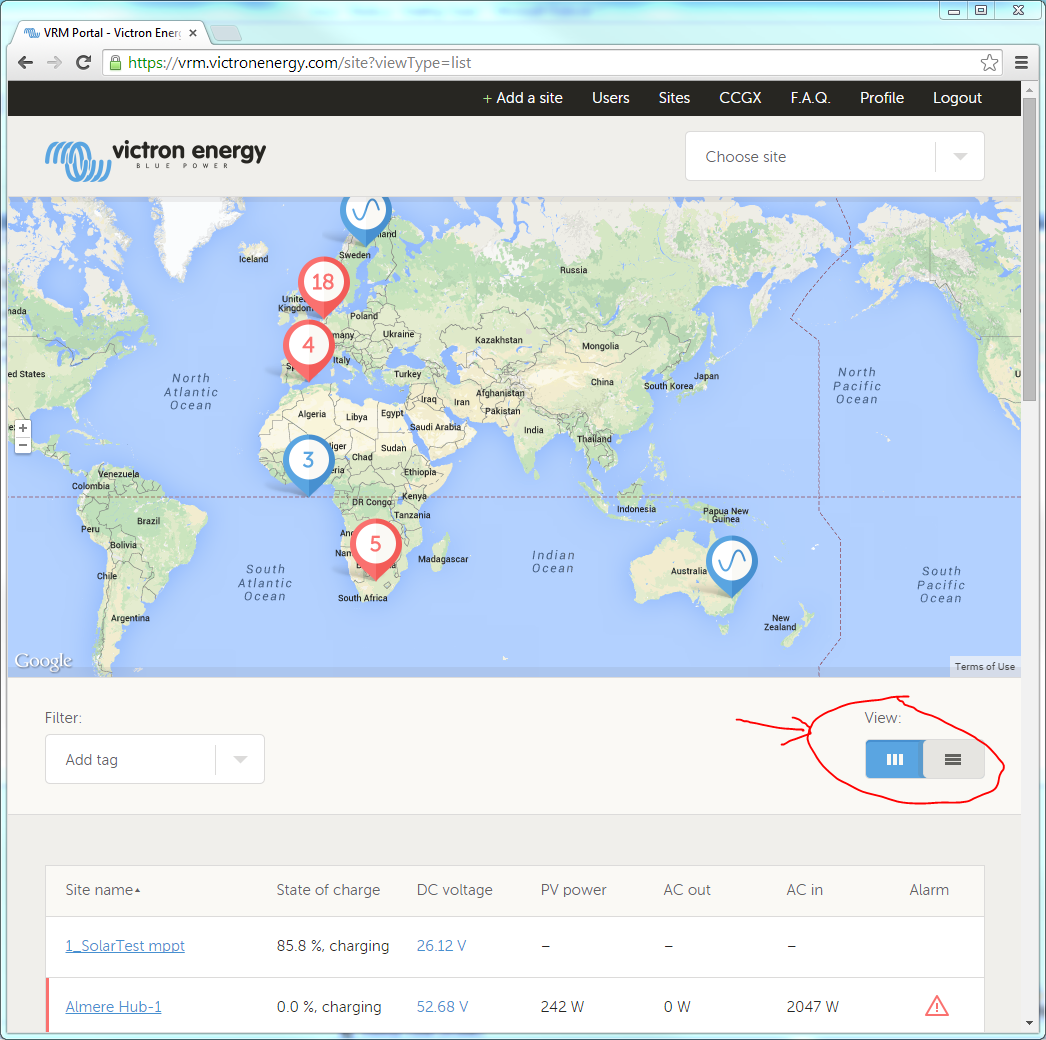Switch to the list rows view toggle
Screen dimensions: 1046x1040
(953, 760)
